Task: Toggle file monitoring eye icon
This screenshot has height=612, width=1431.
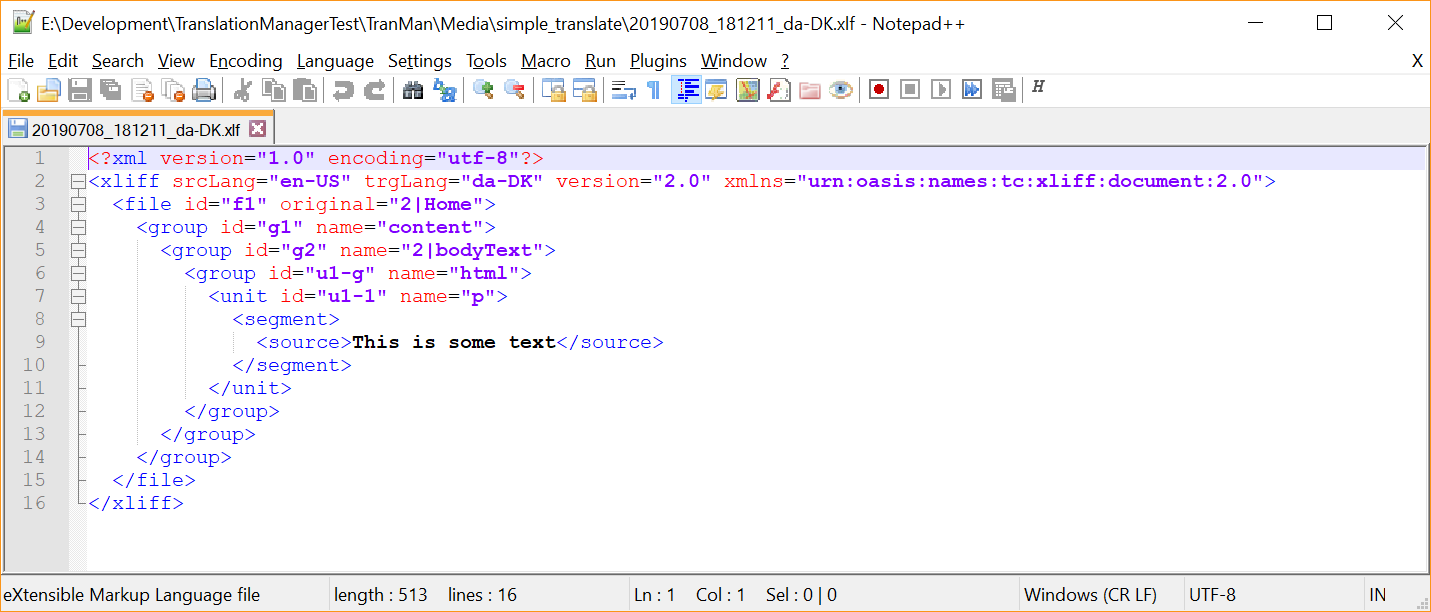Action: [841, 90]
